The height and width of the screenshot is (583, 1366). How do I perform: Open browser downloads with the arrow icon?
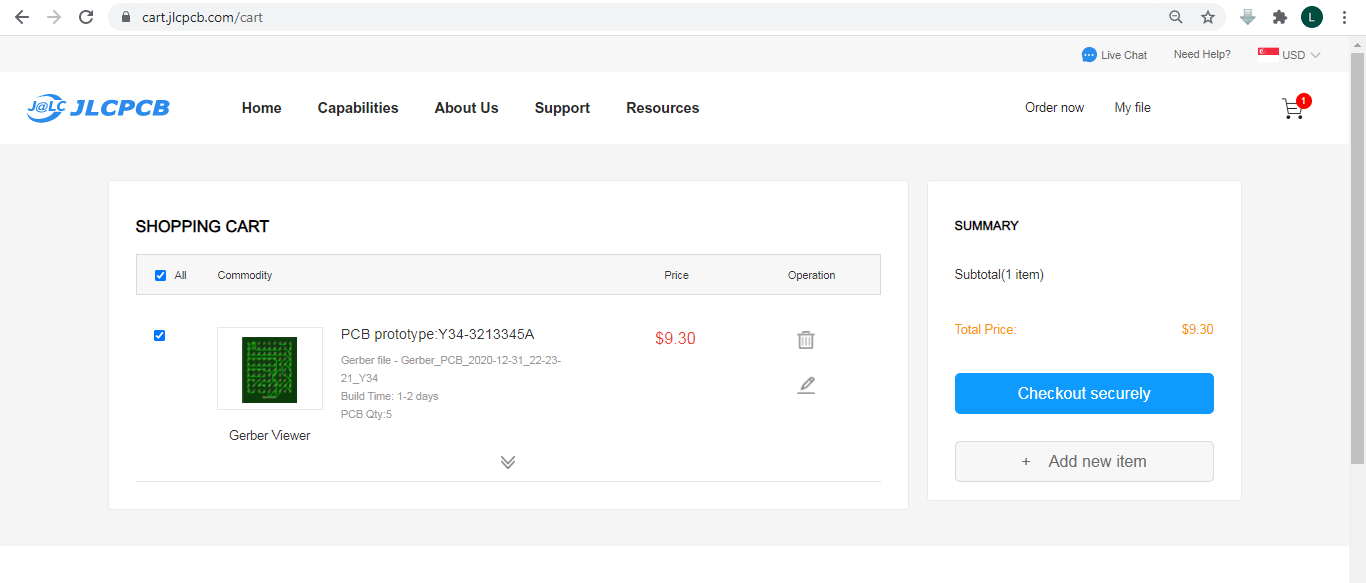click(x=1246, y=17)
